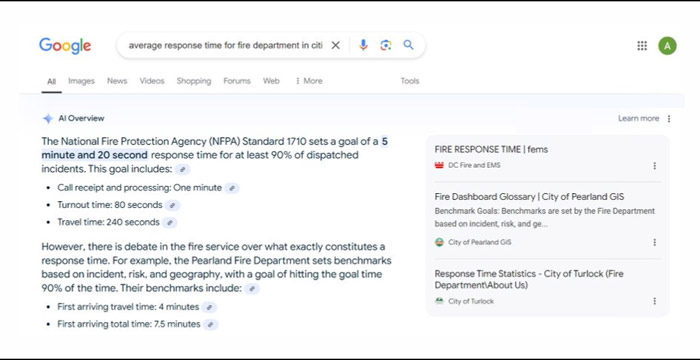The width and height of the screenshot is (700, 360).
Task: Open 'Response Time Statistics - City of Turlock' result
Action: (529, 279)
